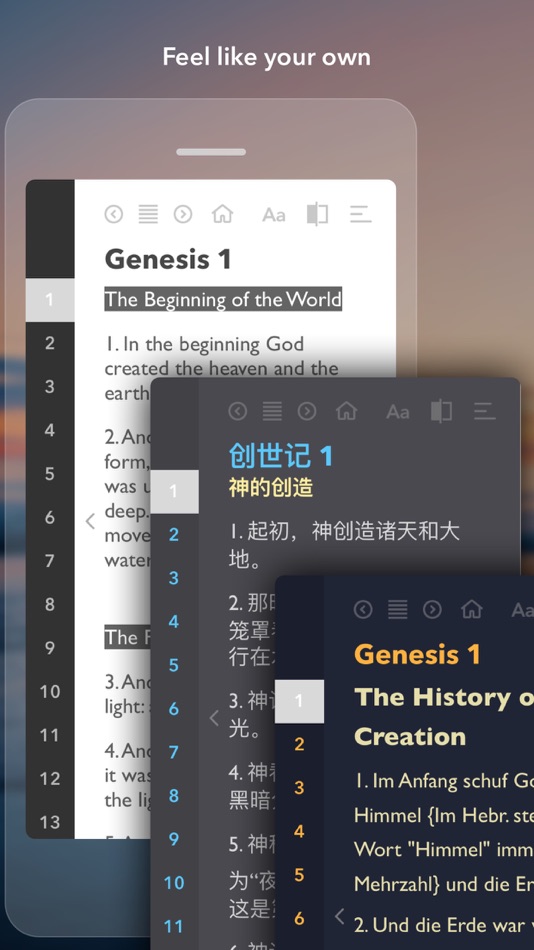This screenshot has width=534, height=950.
Task: Go to previous chapter in white Genesis window
Action: pos(113,214)
